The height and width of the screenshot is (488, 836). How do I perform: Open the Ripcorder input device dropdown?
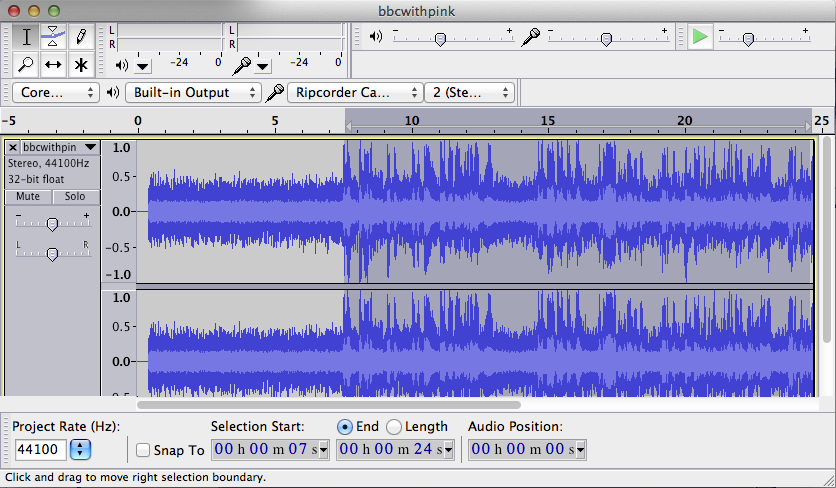[355, 92]
